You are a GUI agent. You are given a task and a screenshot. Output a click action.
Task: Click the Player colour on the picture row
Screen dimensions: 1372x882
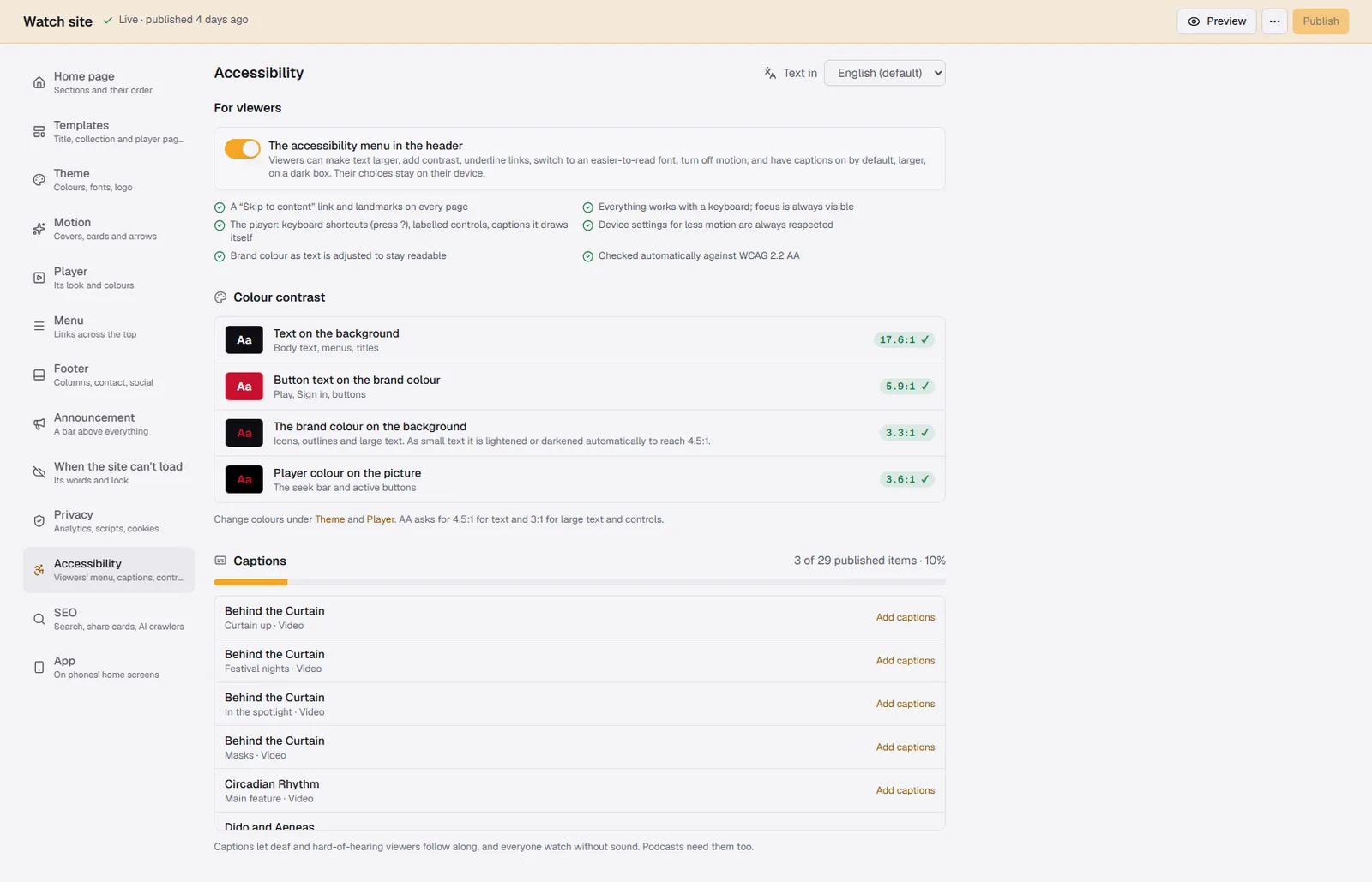click(580, 479)
